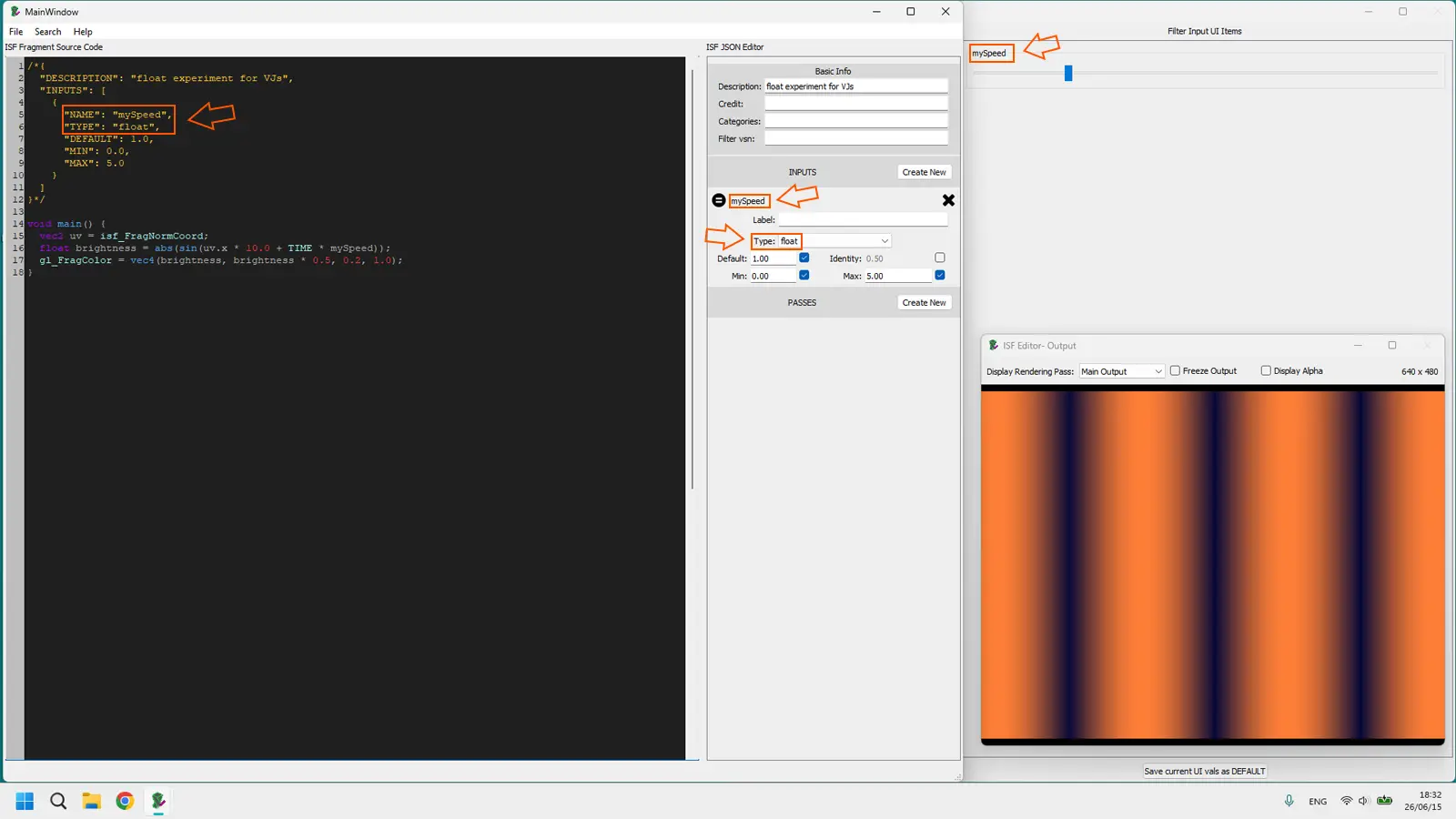Click the gl_FragColor line in code editor
Screen dimensions: 1456x819
pyautogui.click(x=220, y=260)
